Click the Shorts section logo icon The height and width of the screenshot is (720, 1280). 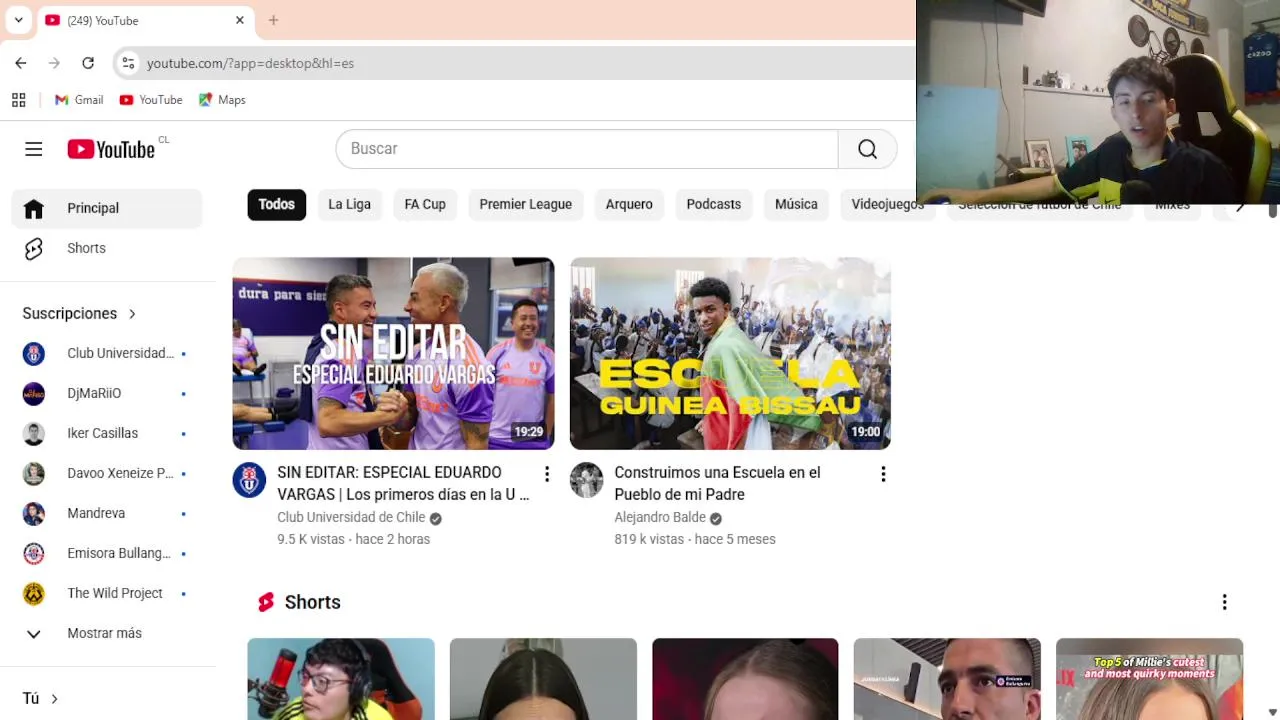pyautogui.click(x=266, y=602)
